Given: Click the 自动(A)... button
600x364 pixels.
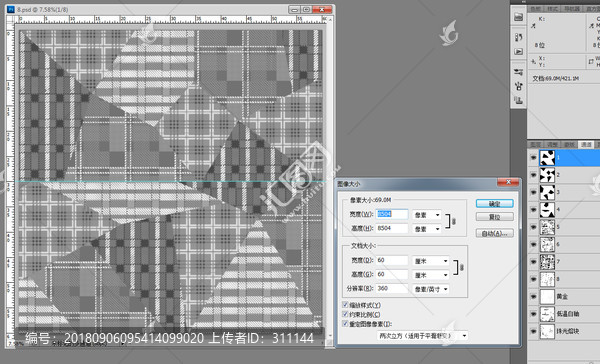Looking at the screenshot, I should 494,233.
